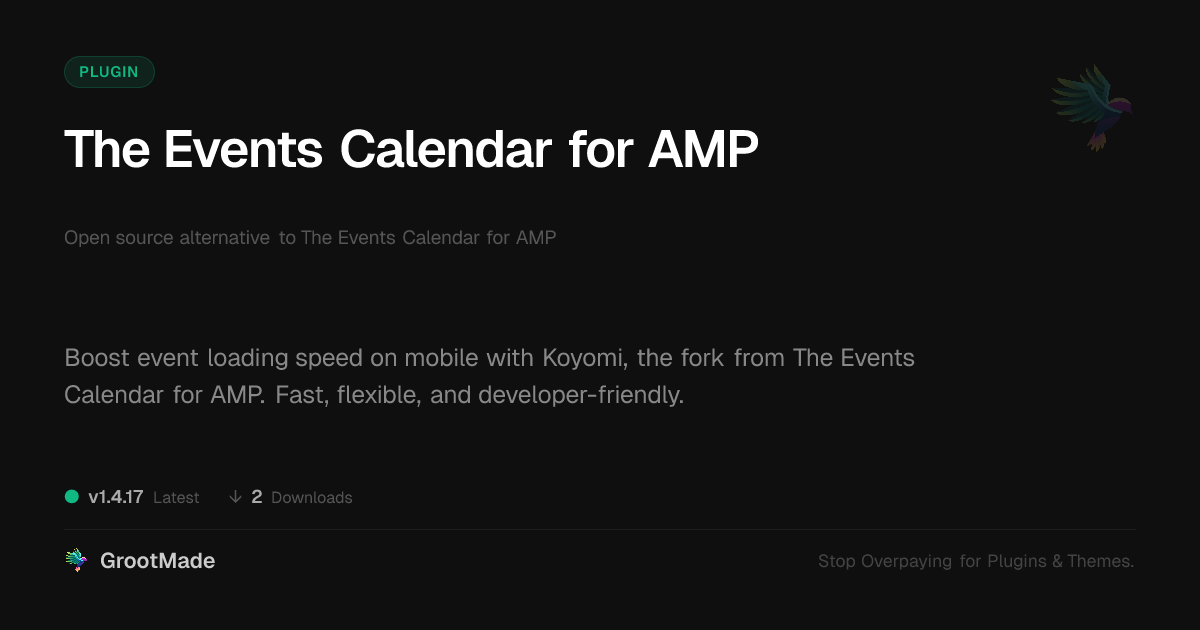Click the green status dot beside version

72,496
